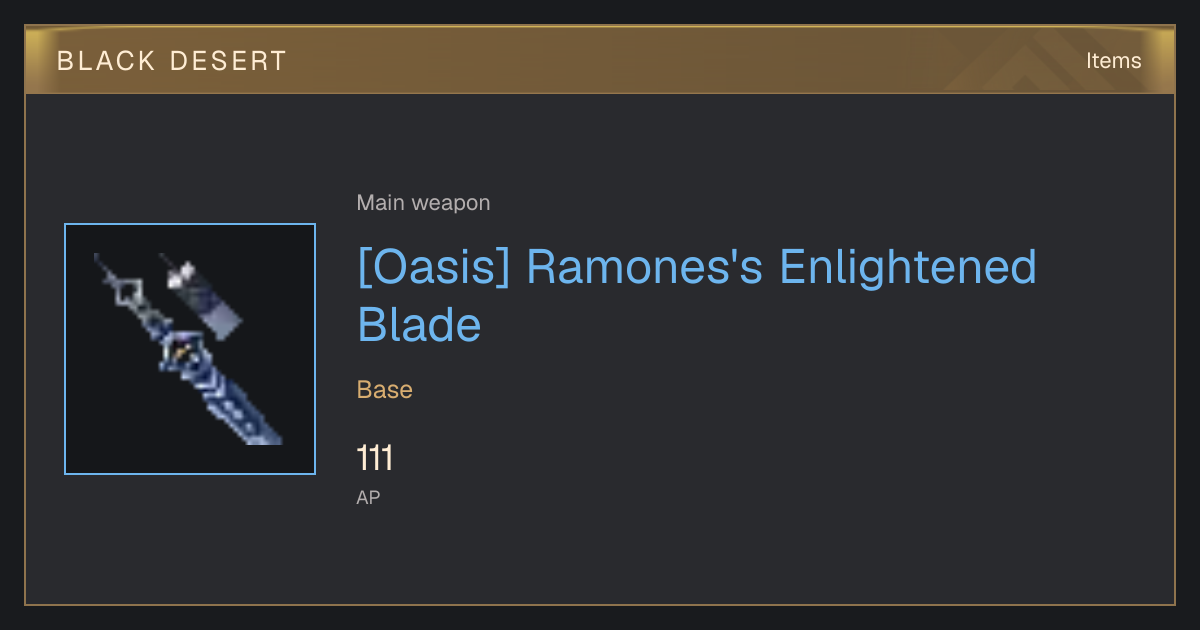The image size is (1200, 630).
Task: Click the sword pommel tip in the icon
Action: (x=100, y=260)
